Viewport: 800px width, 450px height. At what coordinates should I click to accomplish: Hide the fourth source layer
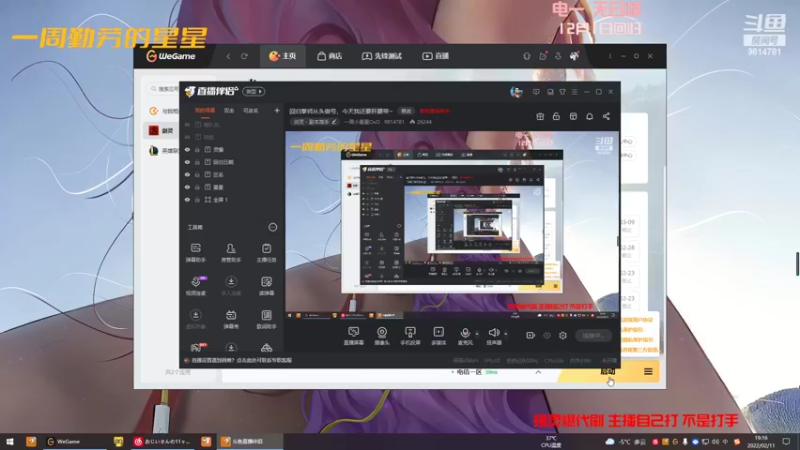point(187,162)
